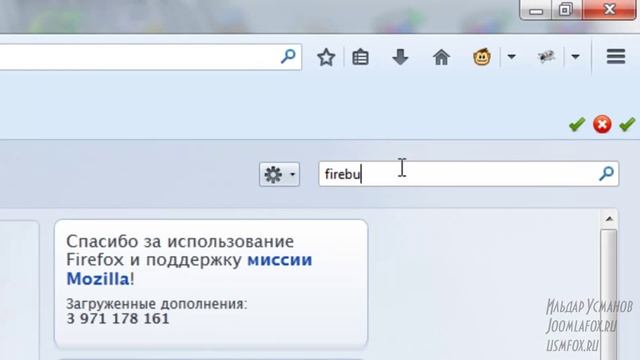Expand the monkey extension dropdown arrow
This screenshot has height=360, width=640.
511,57
